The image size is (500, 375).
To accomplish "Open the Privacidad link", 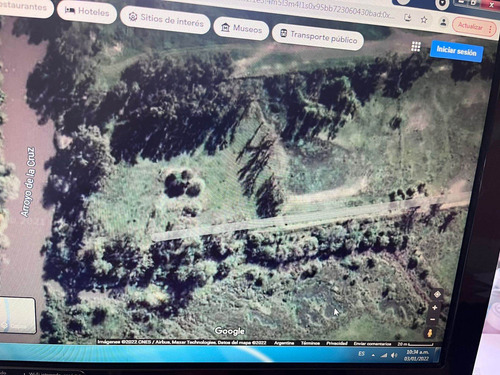I will (337, 343).
